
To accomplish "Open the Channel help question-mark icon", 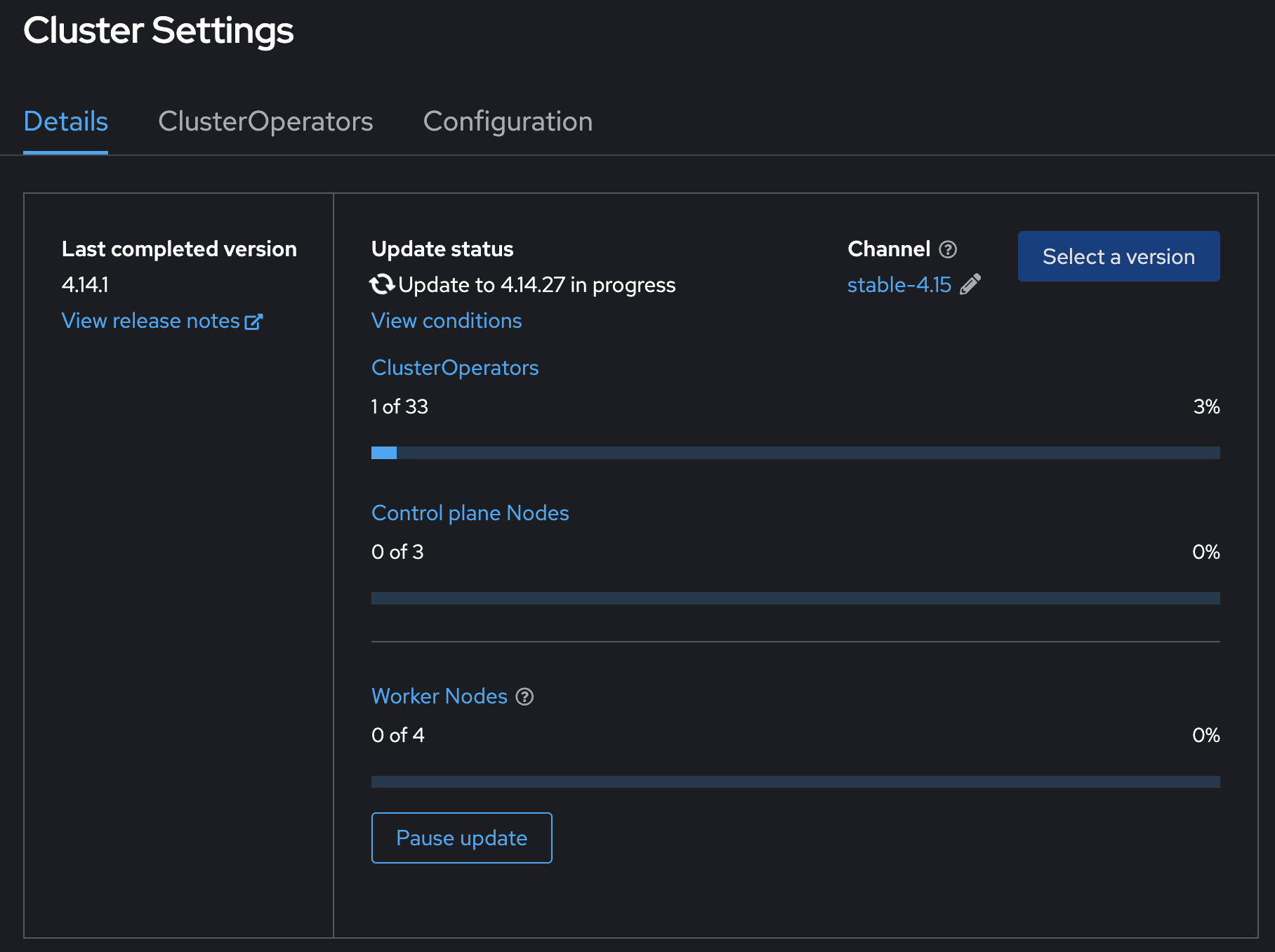I will 948,249.
